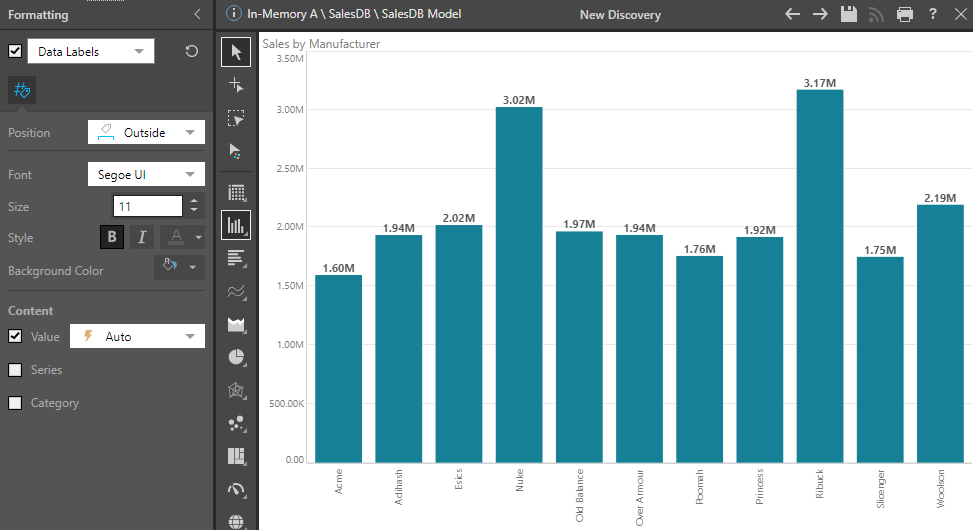Click the save disk icon

(x=849, y=14)
